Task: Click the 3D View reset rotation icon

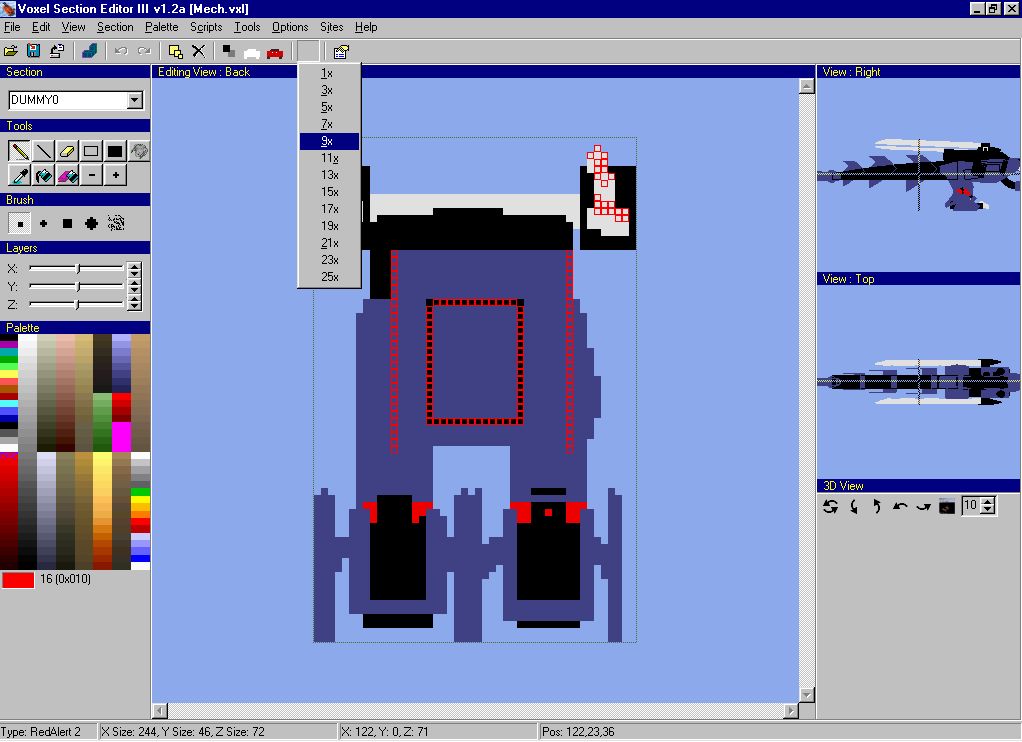Action: click(830, 507)
